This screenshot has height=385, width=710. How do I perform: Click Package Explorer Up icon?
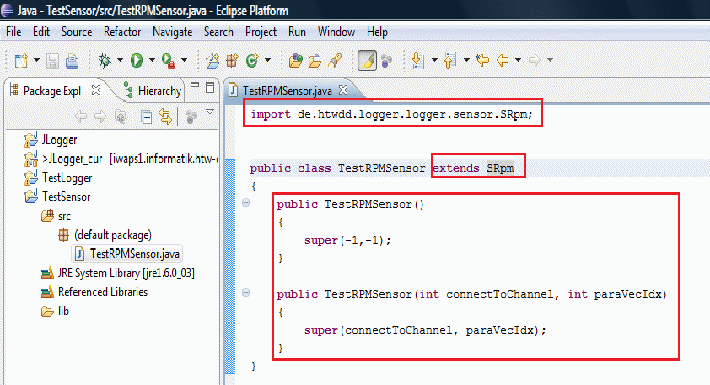pos(120,117)
